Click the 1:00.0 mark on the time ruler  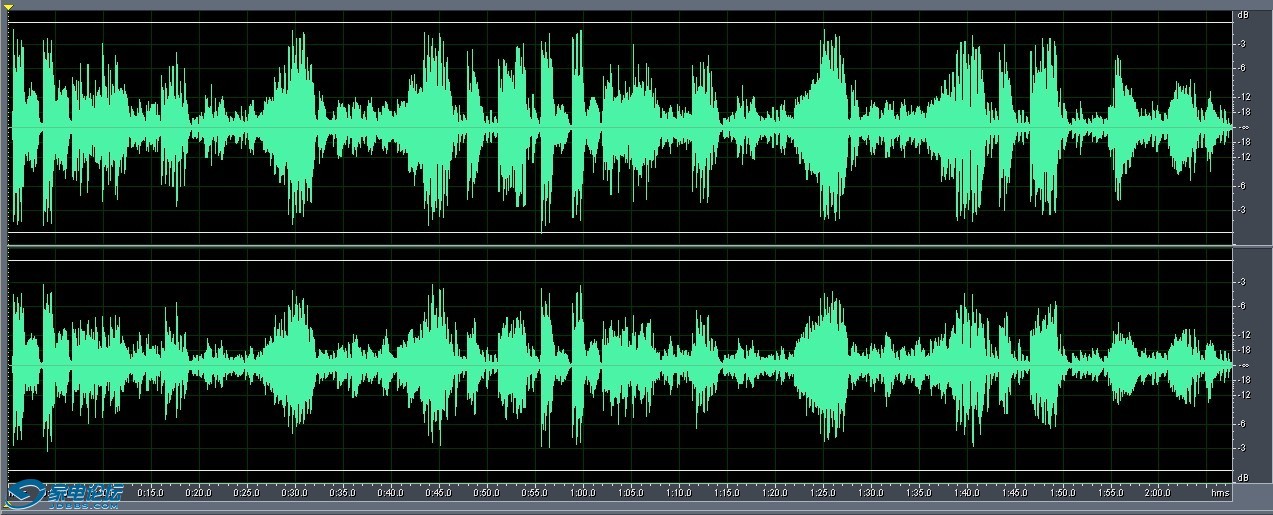[x=582, y=492]
